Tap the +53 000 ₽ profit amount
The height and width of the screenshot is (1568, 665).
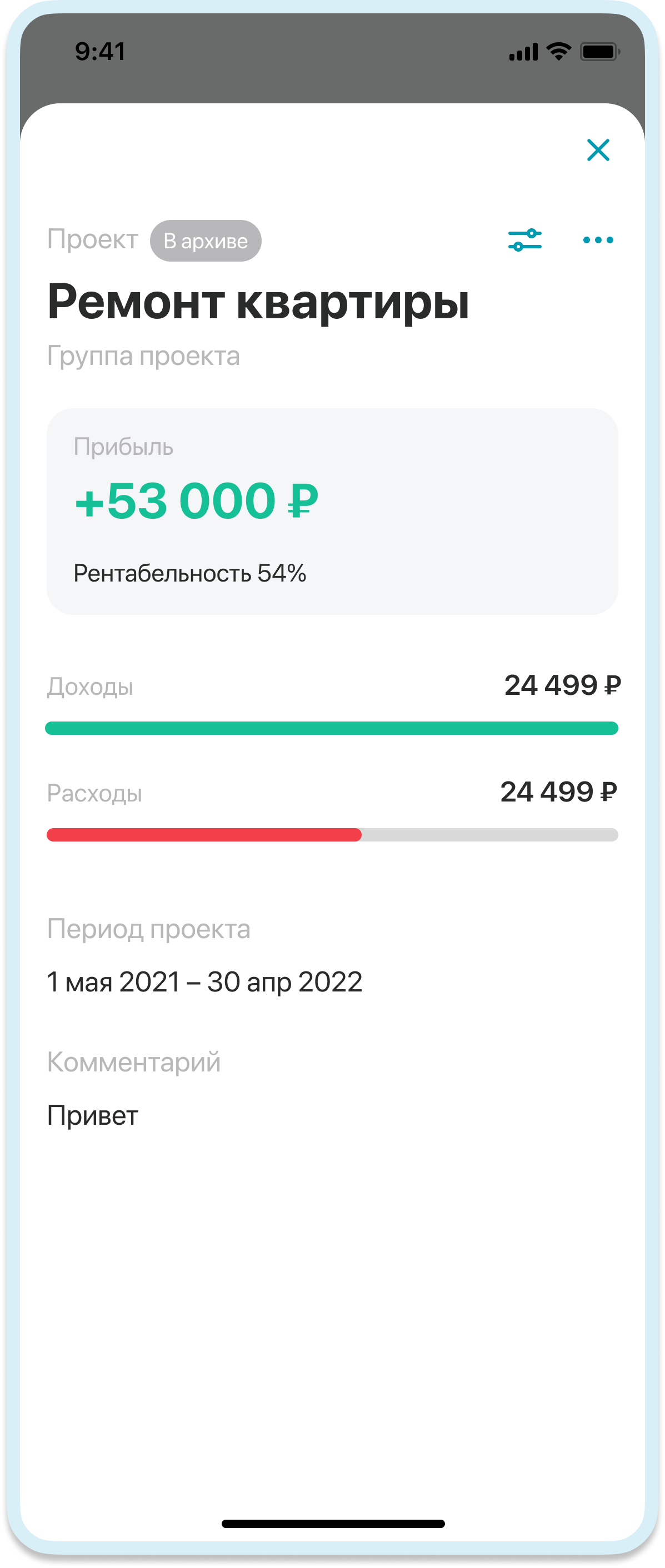[196, 501]
